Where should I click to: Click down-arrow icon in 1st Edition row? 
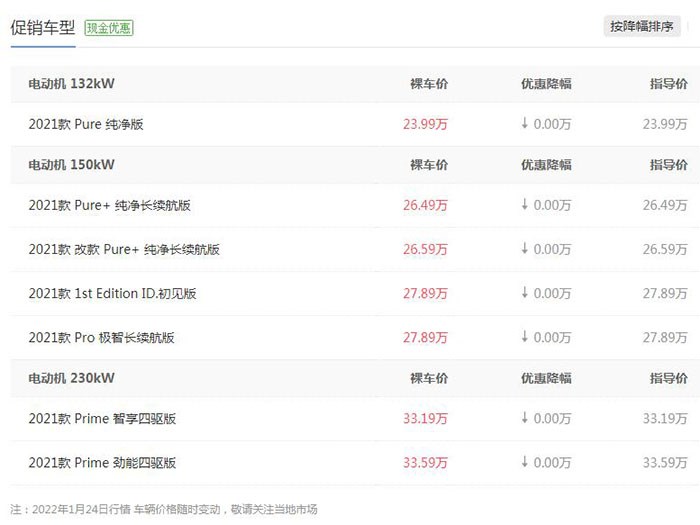pyautogui.click(x=525, y=292)
